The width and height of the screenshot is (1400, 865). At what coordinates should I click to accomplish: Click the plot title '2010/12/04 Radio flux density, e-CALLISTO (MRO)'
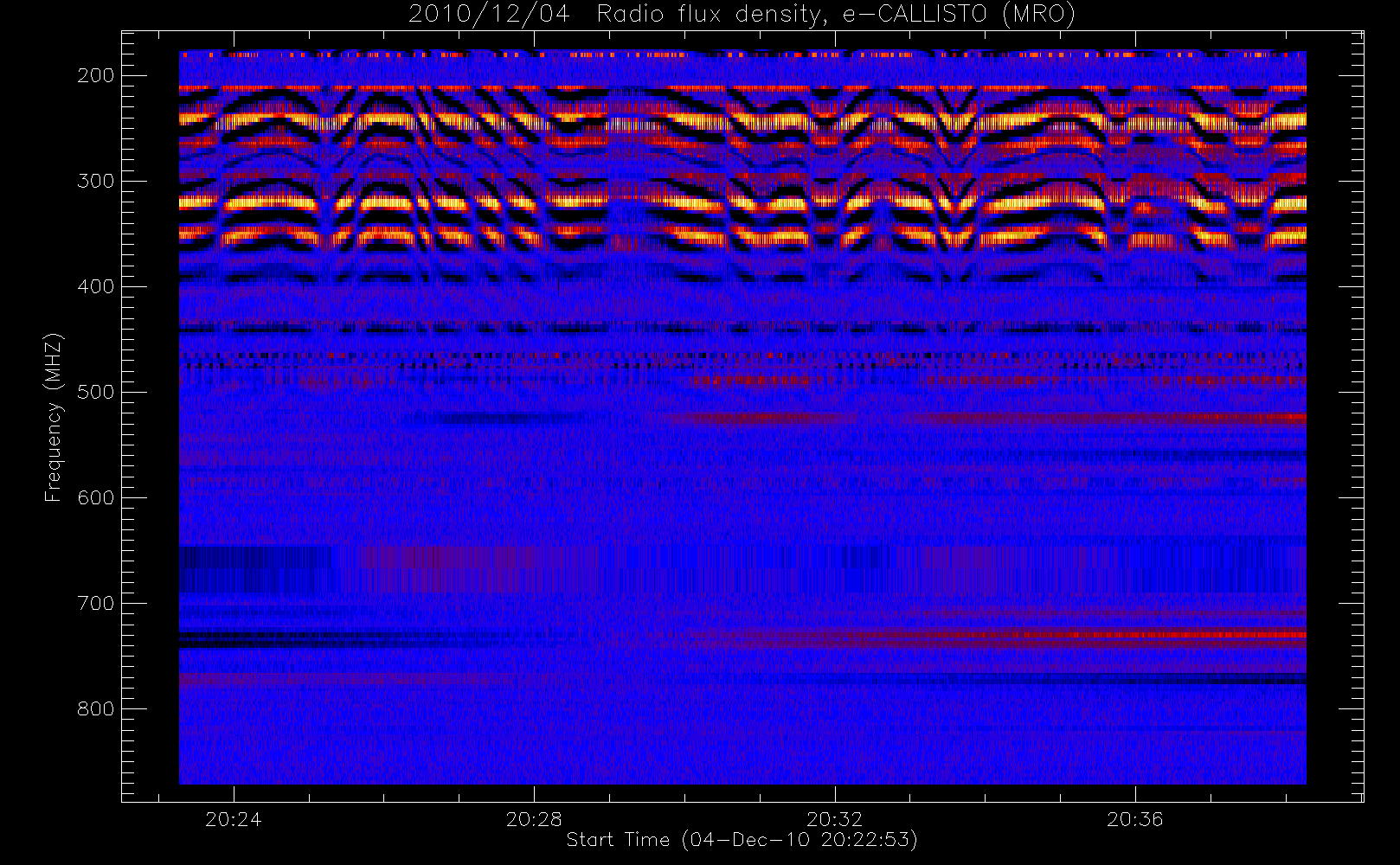pyautogui.click(x=742, y=15)
